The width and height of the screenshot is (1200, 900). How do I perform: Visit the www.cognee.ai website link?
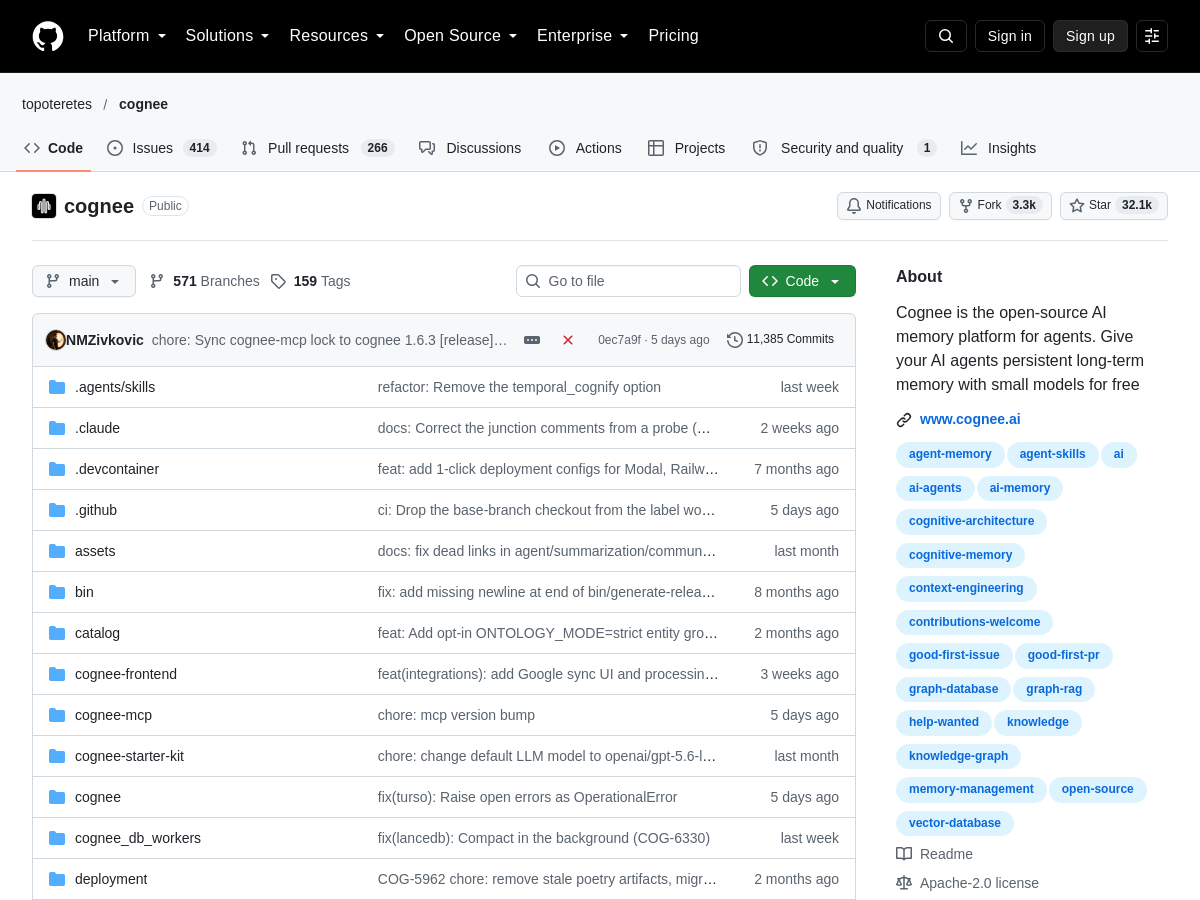pos(970,420)
